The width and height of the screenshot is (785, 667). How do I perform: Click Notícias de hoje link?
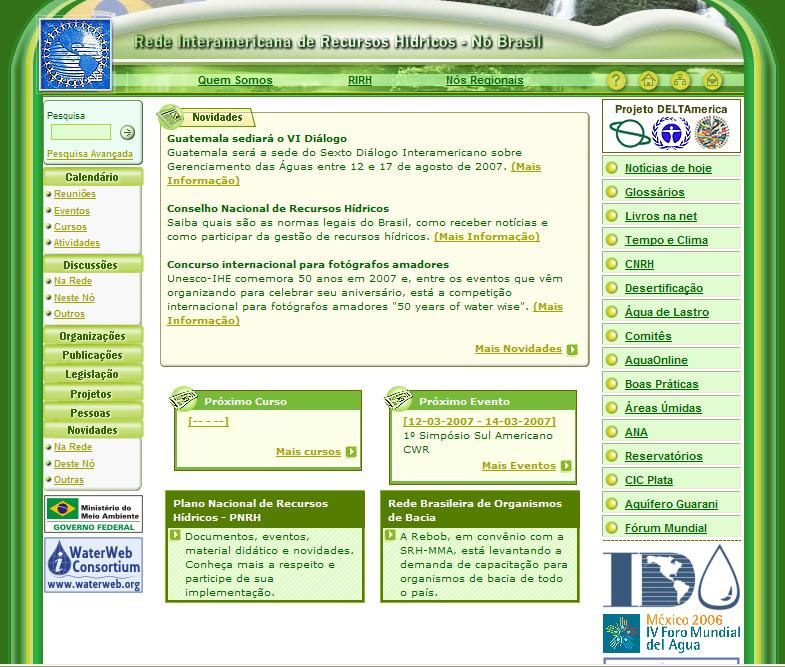tap(668, 168)
